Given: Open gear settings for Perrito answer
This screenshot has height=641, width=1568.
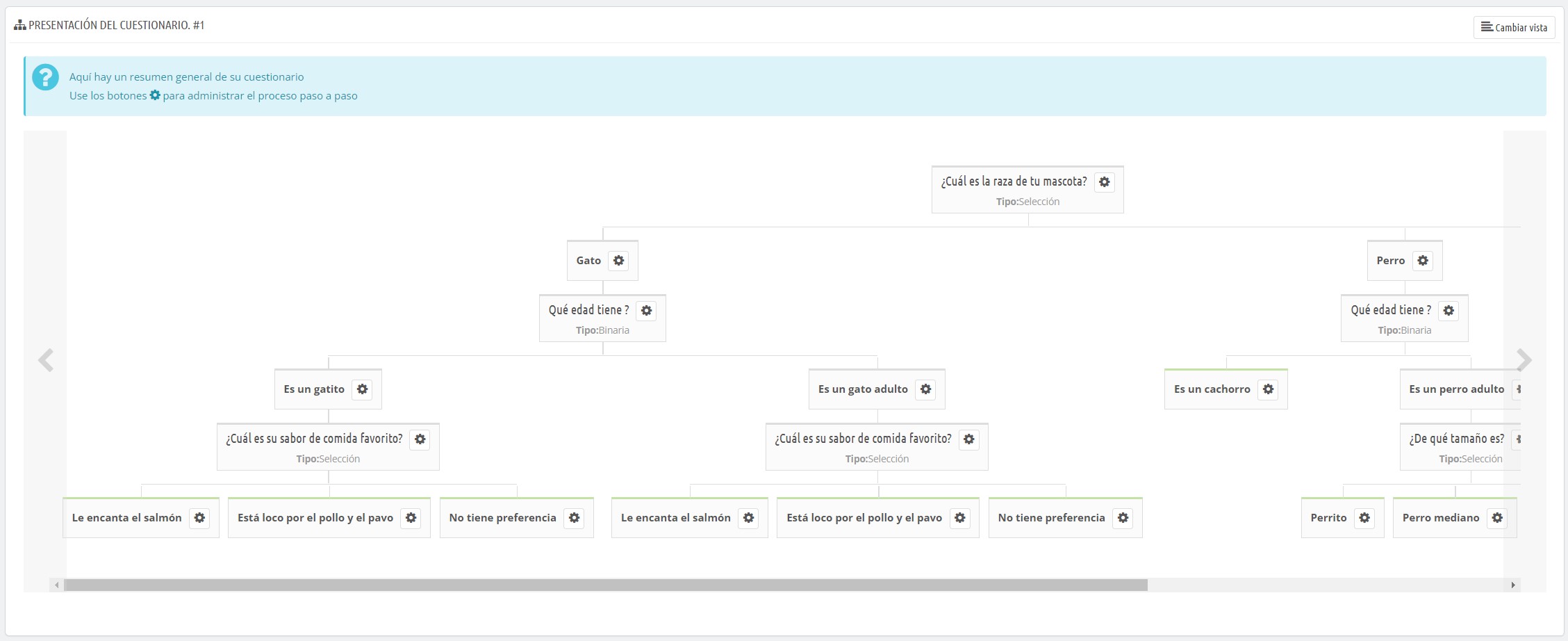Looking at the screenshot, I should [x=1364, y=518].
